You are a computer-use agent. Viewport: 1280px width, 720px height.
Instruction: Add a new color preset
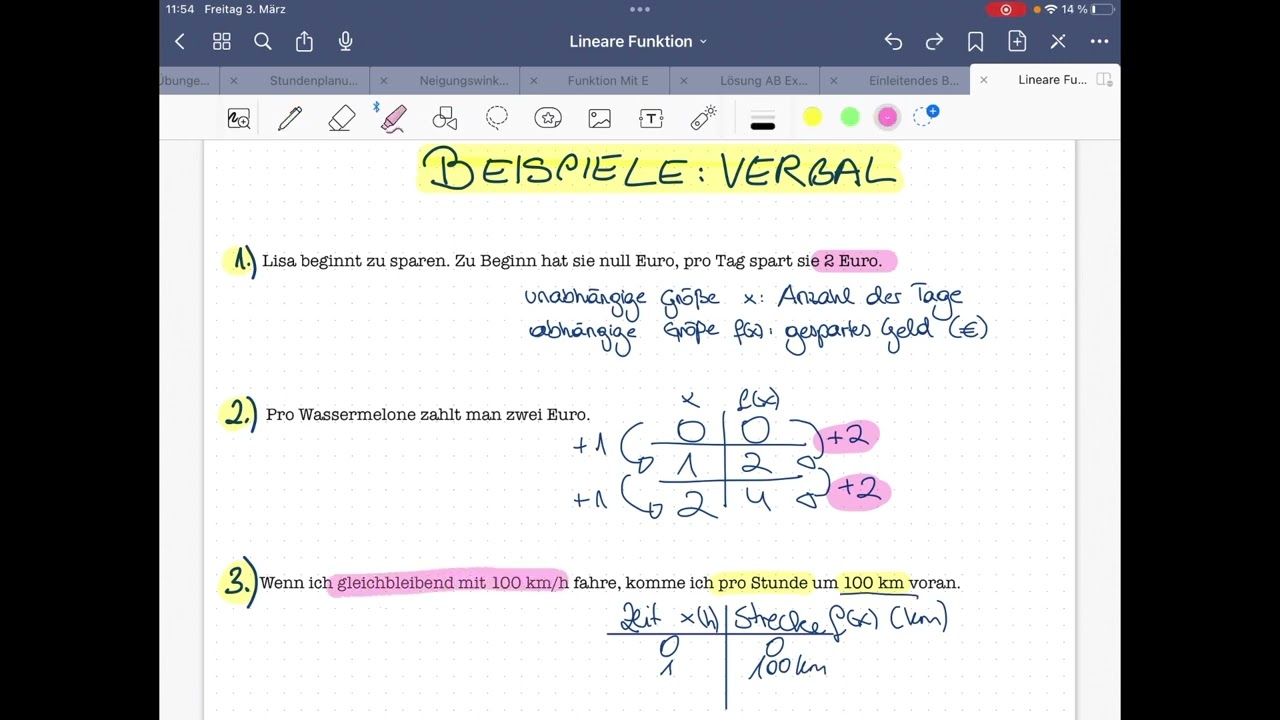coord(926,116)
